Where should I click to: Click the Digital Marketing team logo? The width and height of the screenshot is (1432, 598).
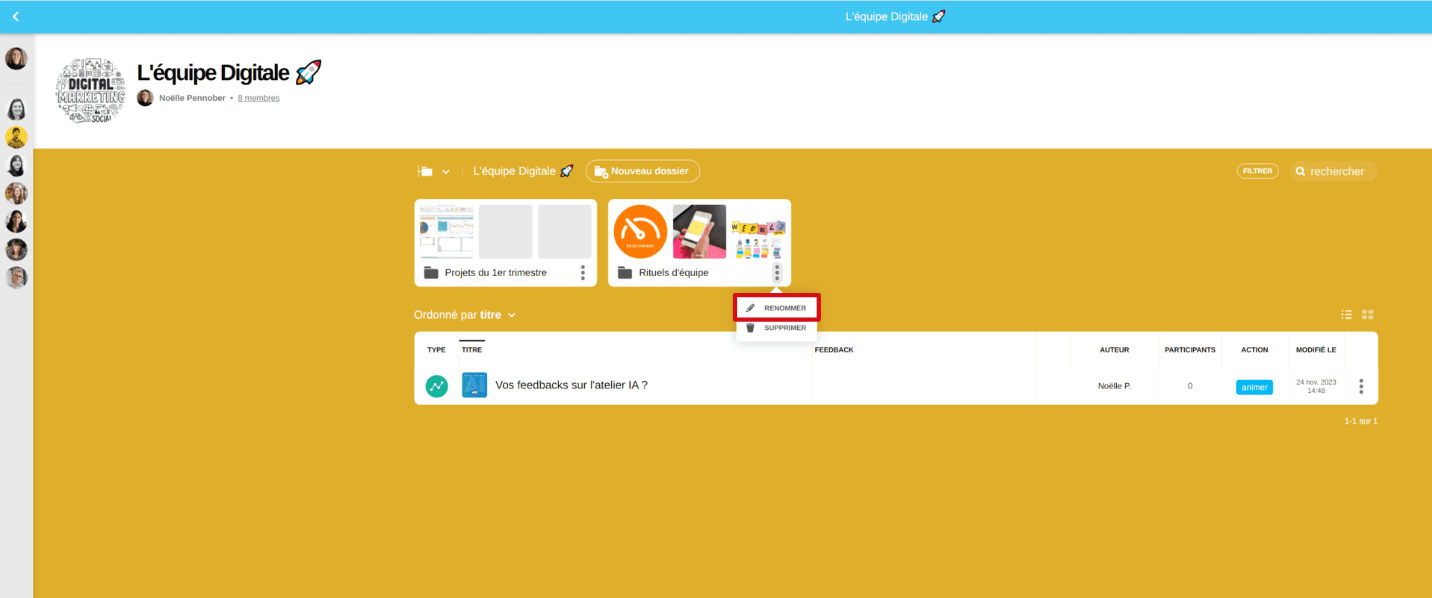tap(91, 91)
